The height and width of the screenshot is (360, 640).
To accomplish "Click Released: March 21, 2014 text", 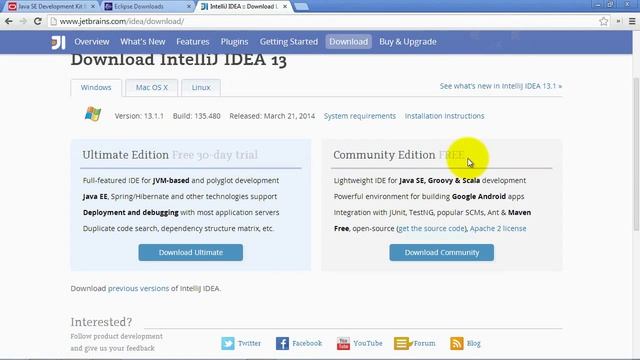I will (272, 116).
